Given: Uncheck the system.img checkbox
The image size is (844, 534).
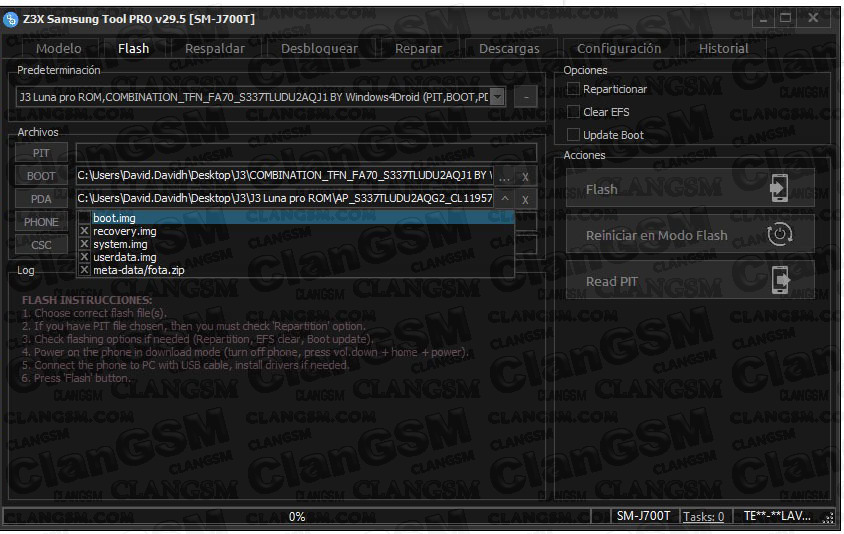Looking at the screenshot, I should [85, 244].
